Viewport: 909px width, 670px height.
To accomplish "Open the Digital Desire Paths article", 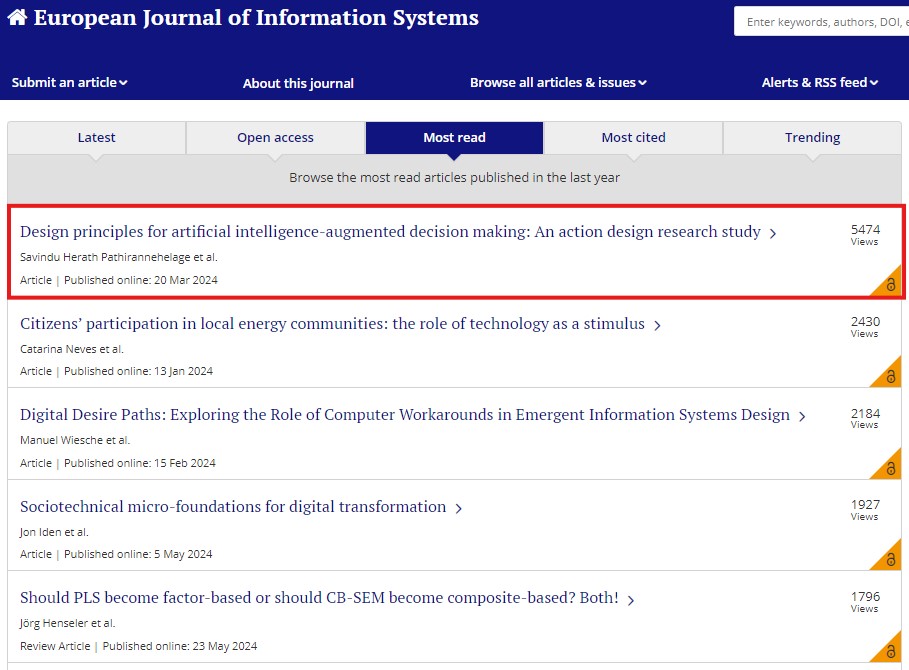I will tap(405, 414).
